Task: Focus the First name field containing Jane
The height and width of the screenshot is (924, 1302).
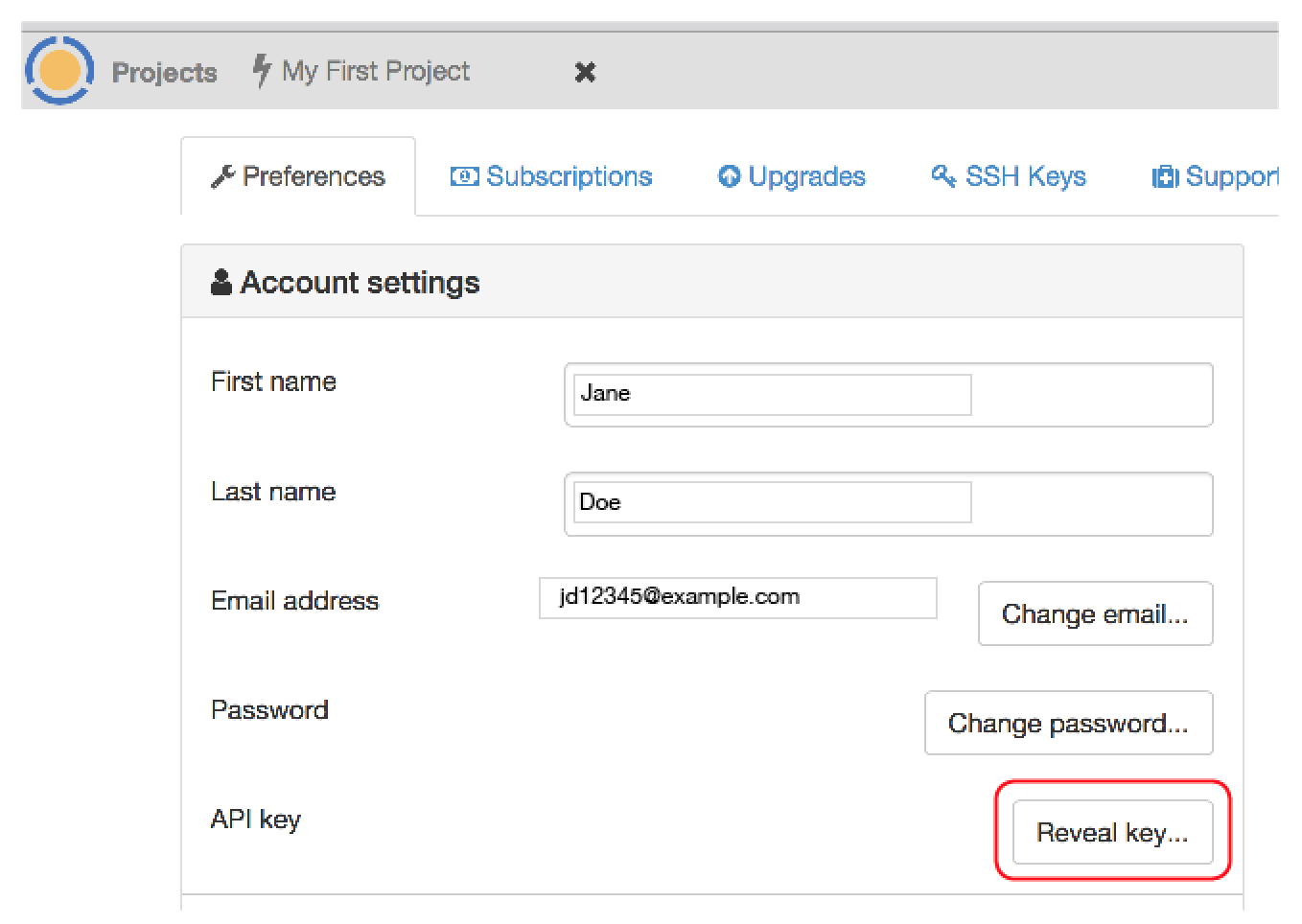Action: click(x=772, y=394)
